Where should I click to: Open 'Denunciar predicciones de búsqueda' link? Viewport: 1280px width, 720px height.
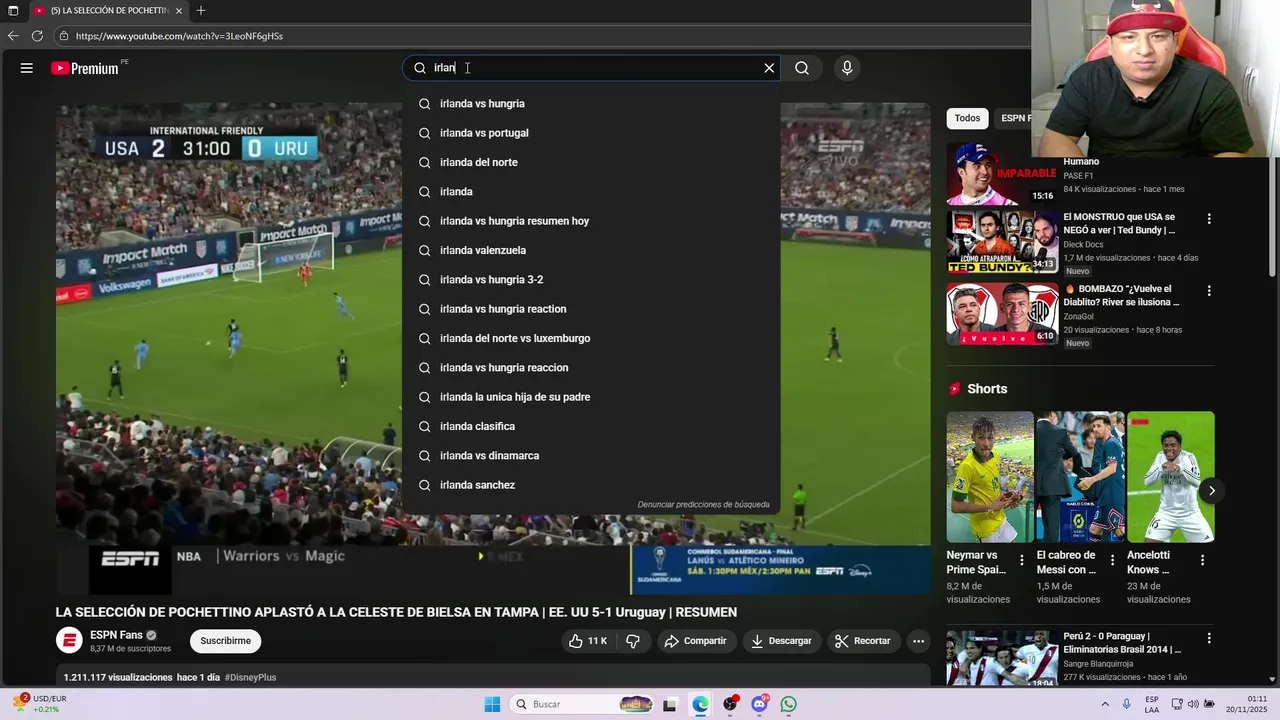coord(703,505)
